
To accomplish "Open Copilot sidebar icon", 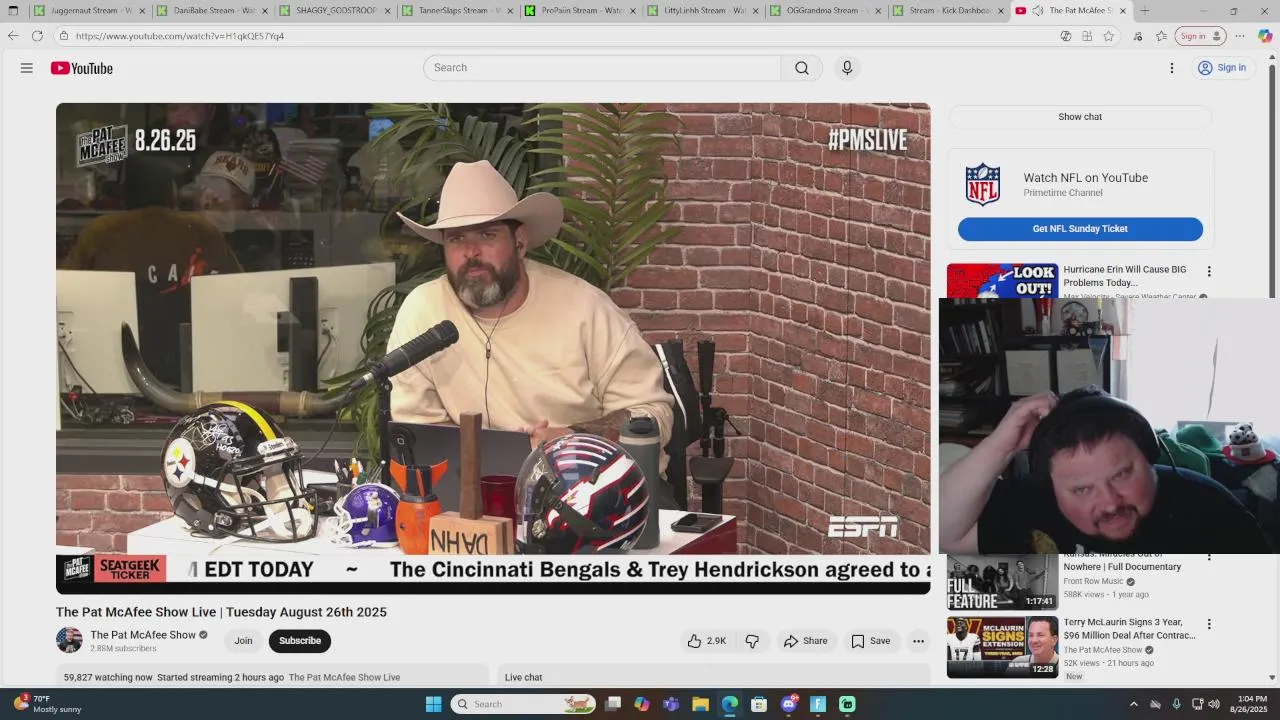I will click(1265, 36).
